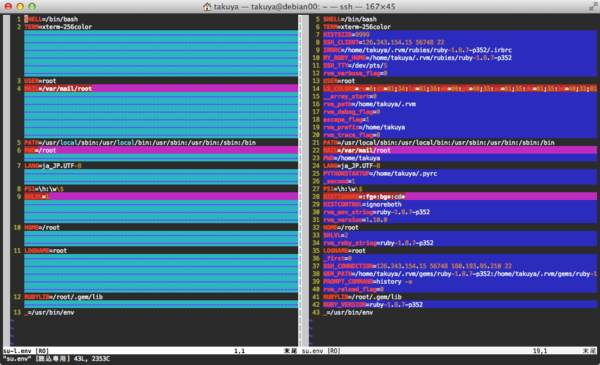600x365 pixels.
Task: Click HOME=/root on right pane line 32
Action: [341, 227]
